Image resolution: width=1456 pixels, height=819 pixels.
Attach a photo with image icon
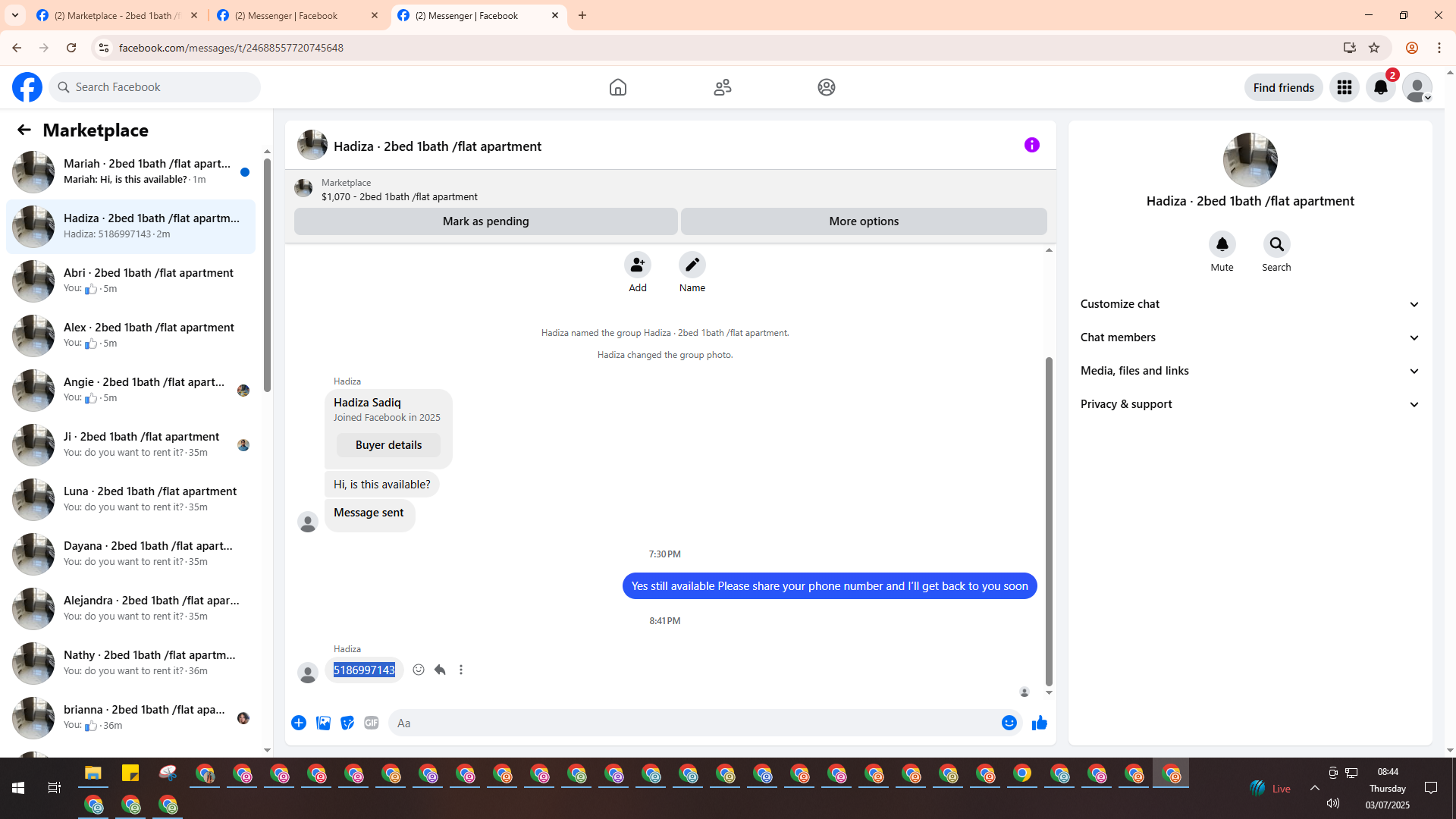pos(323,723)
